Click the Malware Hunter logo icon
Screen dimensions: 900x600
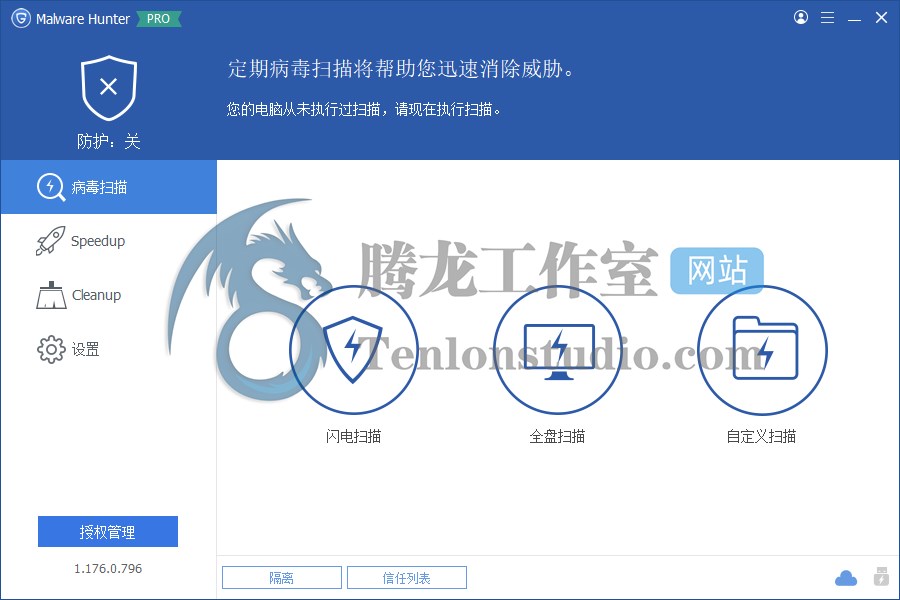21,18
